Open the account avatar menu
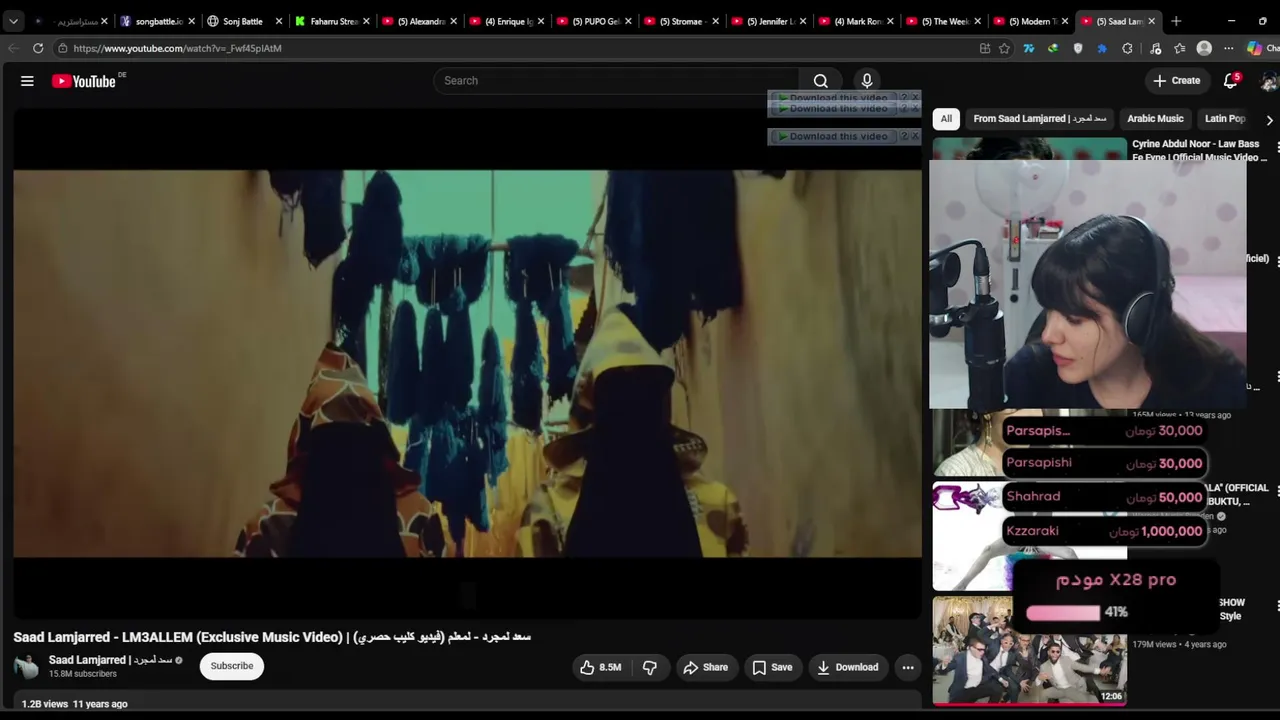This screenshot has width=1280, height=720. 1270,81
